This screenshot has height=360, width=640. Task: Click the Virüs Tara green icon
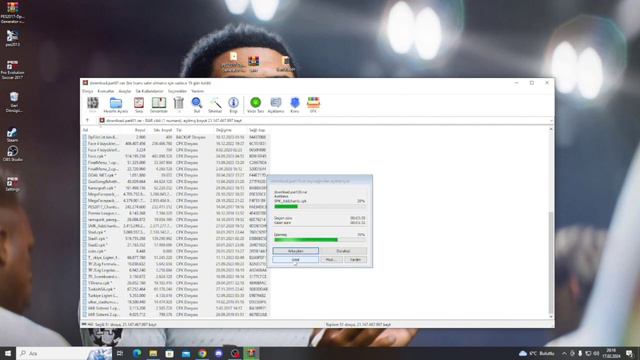point(256,105)
